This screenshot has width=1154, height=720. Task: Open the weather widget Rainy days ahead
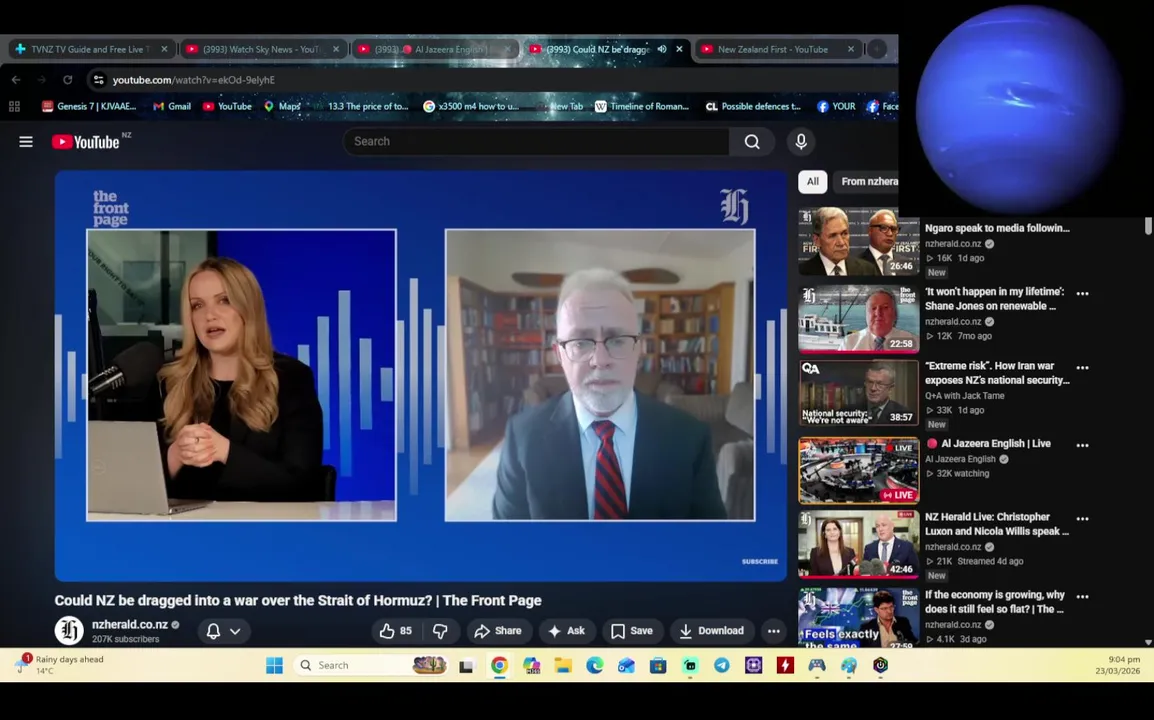62,665
